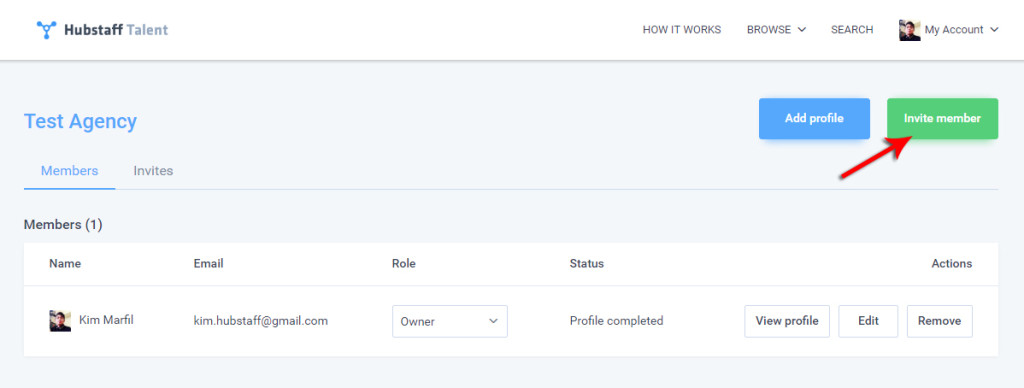Click the kim.hubstaff@gmail.com email text

click(261, 321)
